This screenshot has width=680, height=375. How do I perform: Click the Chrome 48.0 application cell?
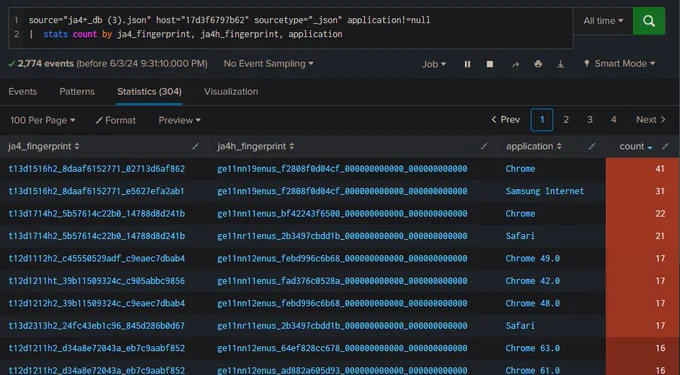(x=533, y=303)
